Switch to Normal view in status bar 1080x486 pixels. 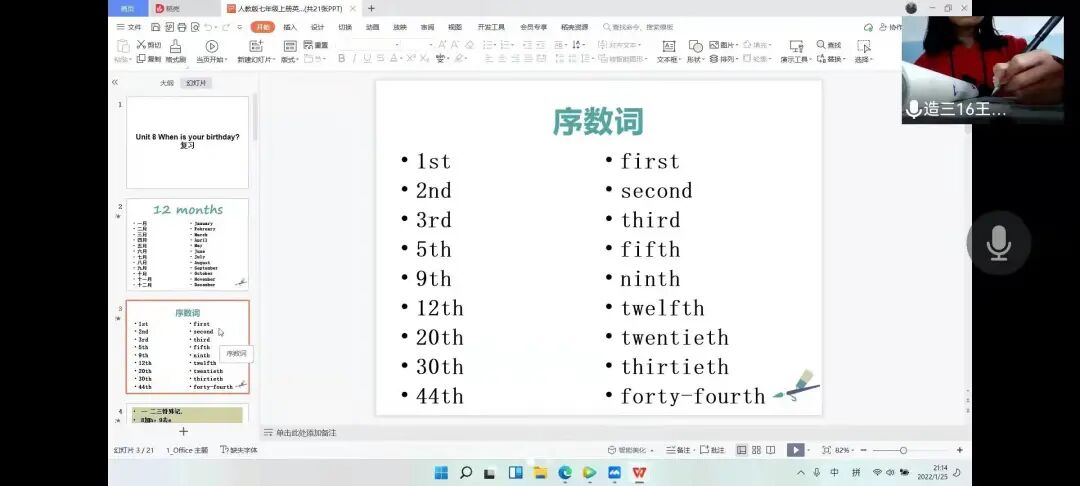click(742, 450)
